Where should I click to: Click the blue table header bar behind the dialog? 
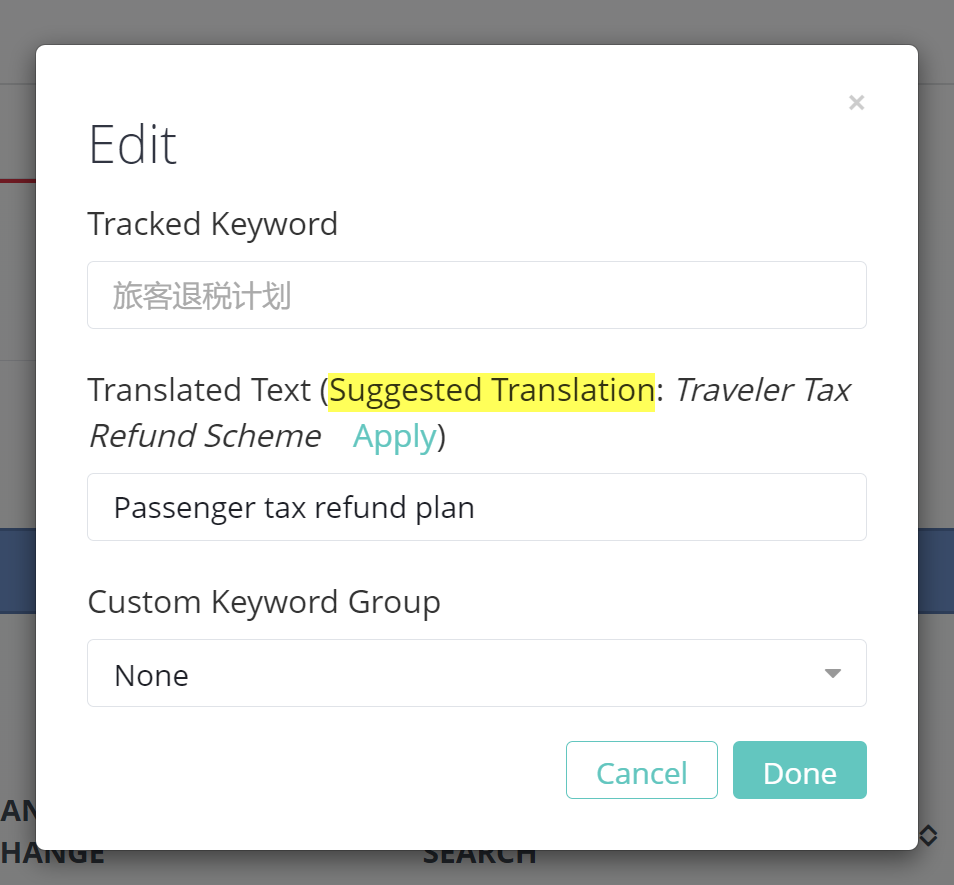coord(935,570)
